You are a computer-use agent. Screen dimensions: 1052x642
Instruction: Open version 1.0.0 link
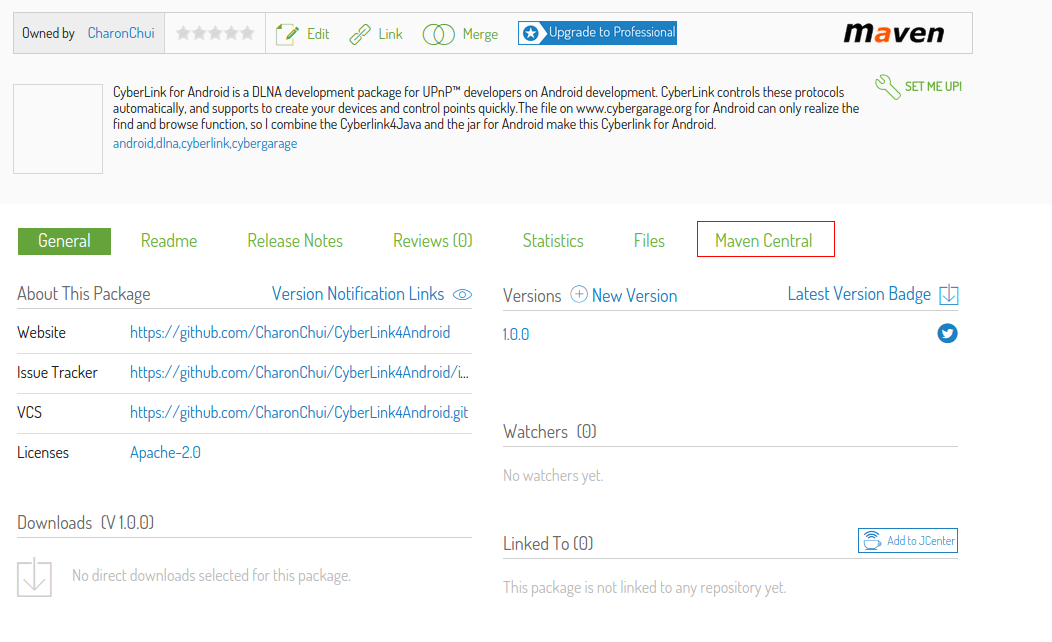516,334
